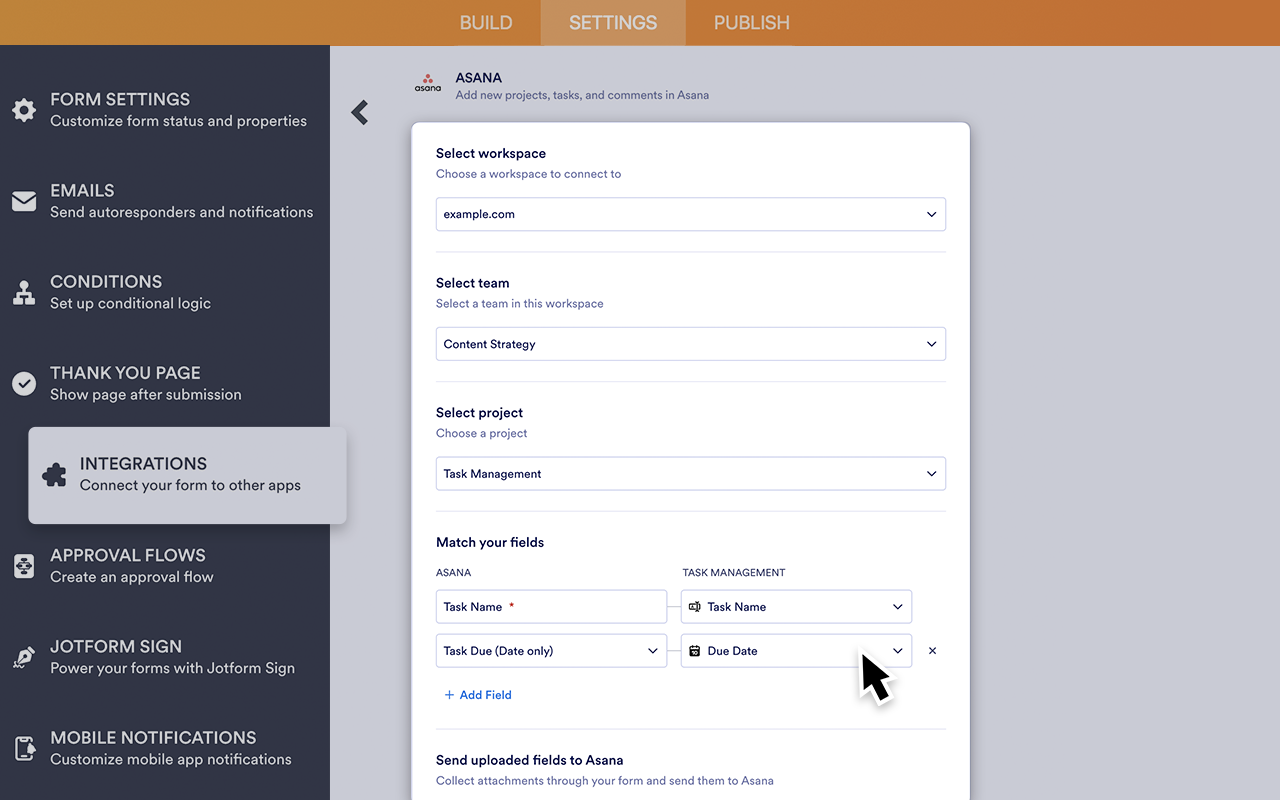This screenshot has height=800, width=1280.
Task: Switch to the Publish tab
Action: pyautogui.click(x=751, y=23)
